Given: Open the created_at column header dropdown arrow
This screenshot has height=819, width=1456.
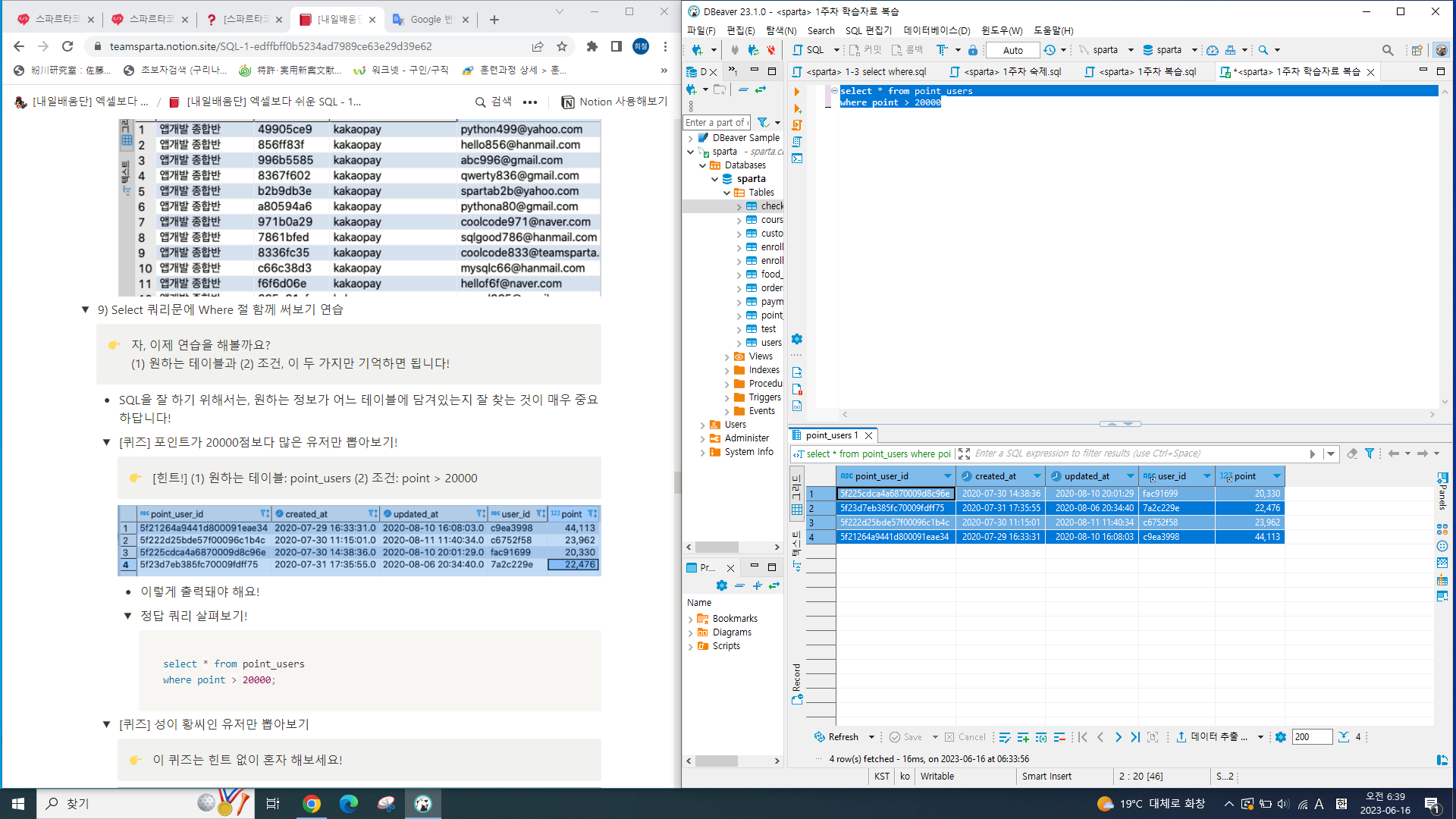Looking at the screenshot, I should tap(1037, 476).
